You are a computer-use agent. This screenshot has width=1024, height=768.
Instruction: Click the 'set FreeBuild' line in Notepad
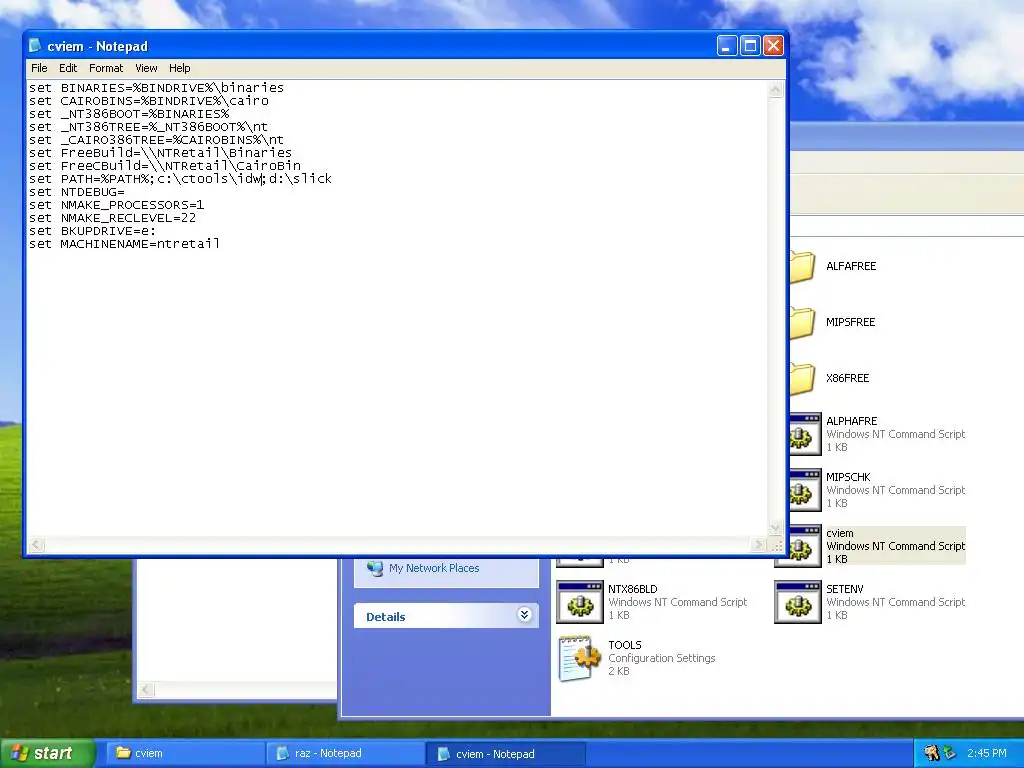pos(160,153)
